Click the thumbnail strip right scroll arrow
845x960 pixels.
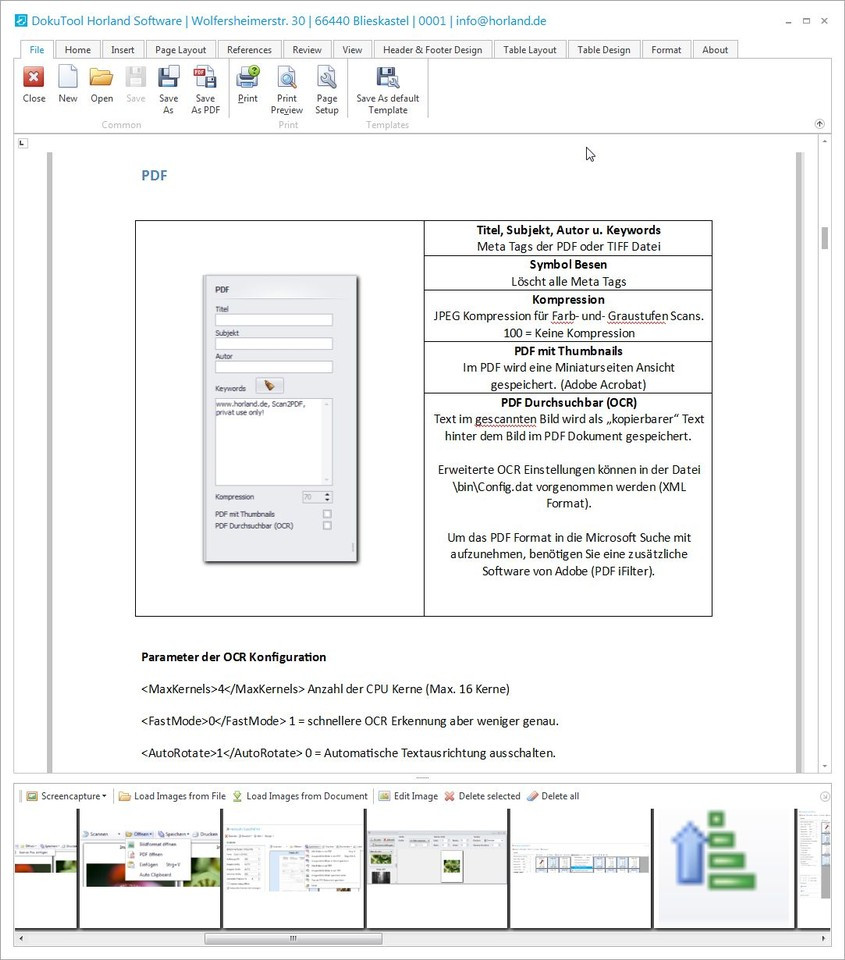coord(823,938)
